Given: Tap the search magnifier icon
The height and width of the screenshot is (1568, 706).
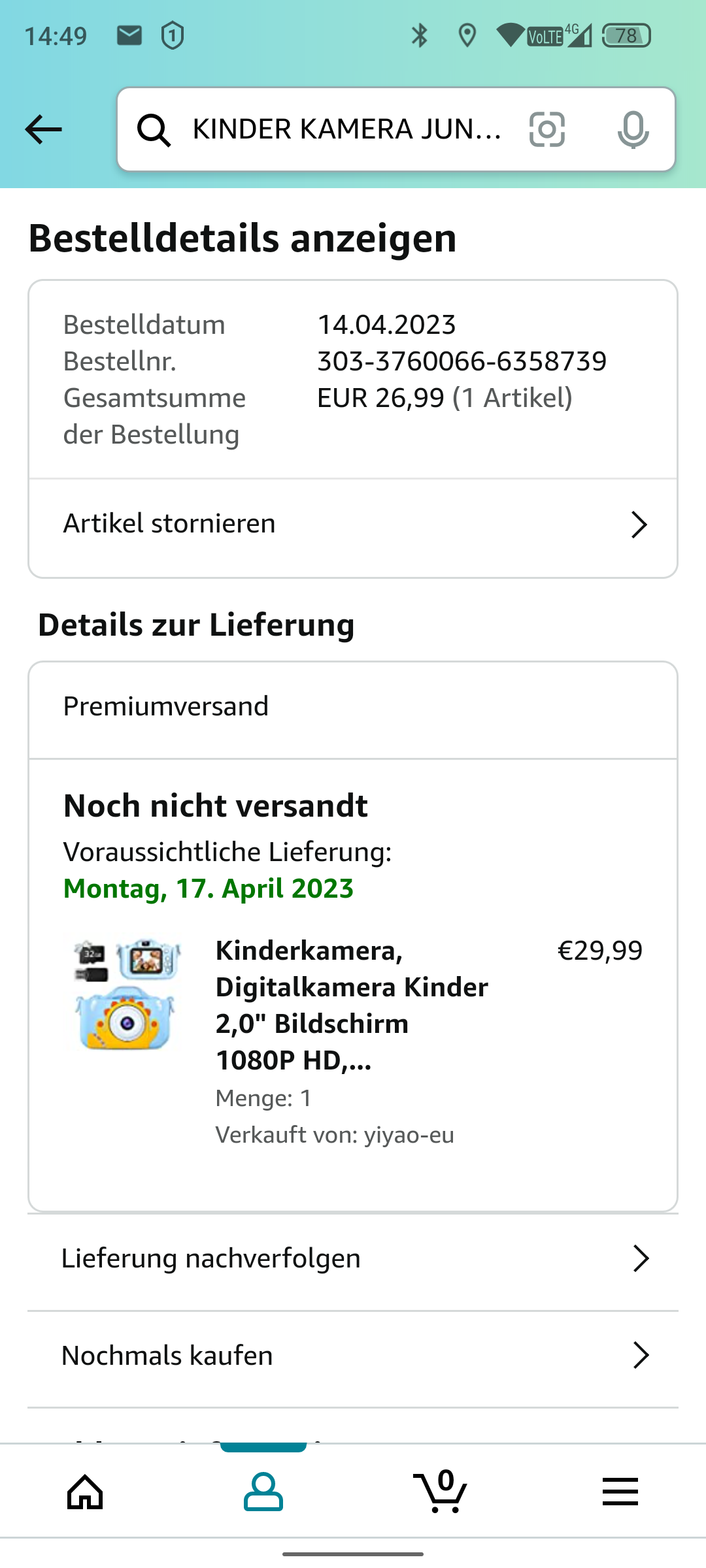Looking at the screenshot, I should [154, 130].
